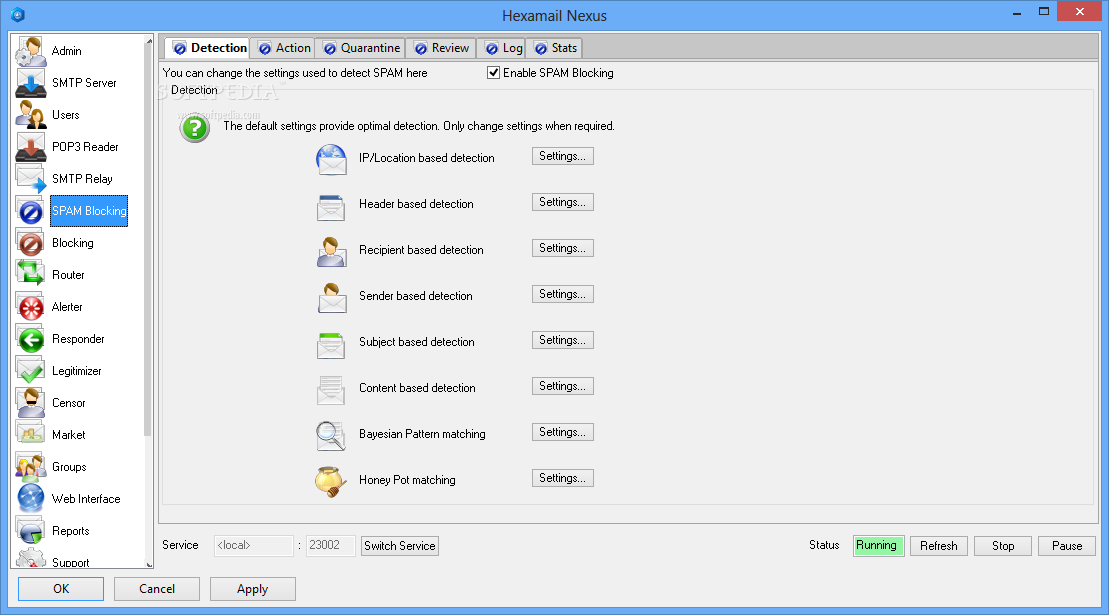Stop the running service
1109x615 pixels.
pos(1003,546)
